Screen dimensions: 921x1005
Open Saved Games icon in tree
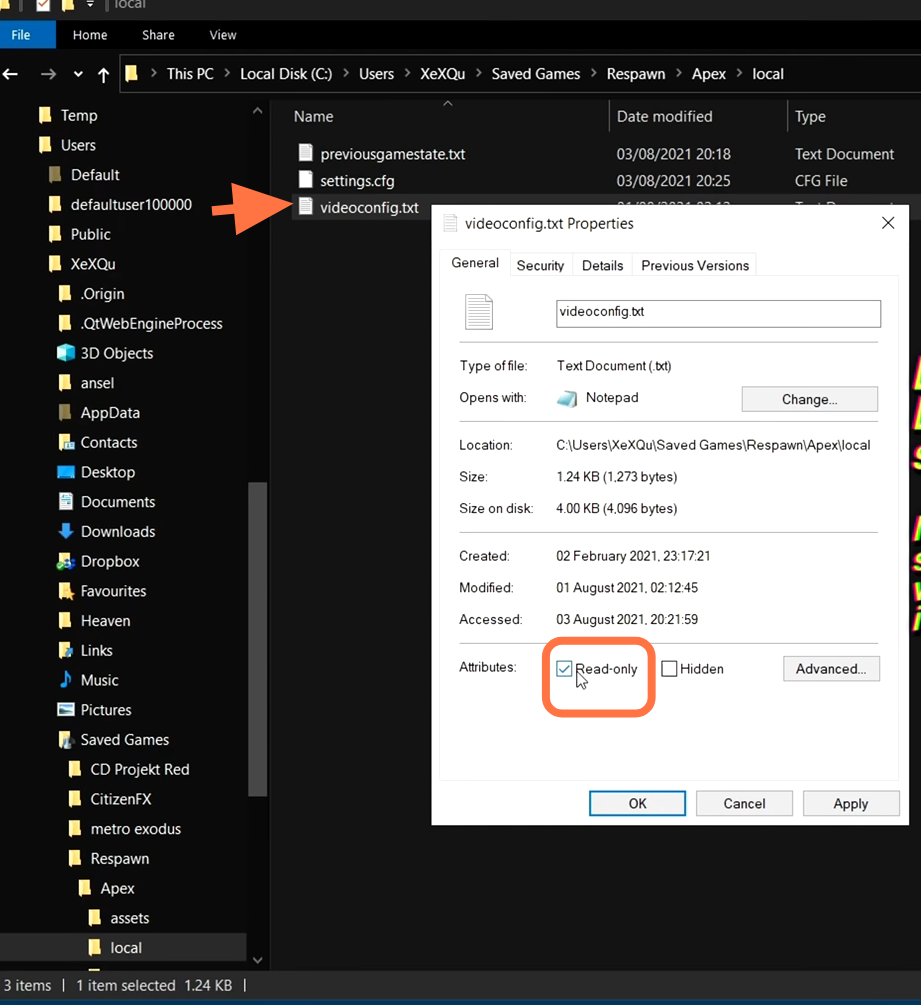click(x=65, y=740)
